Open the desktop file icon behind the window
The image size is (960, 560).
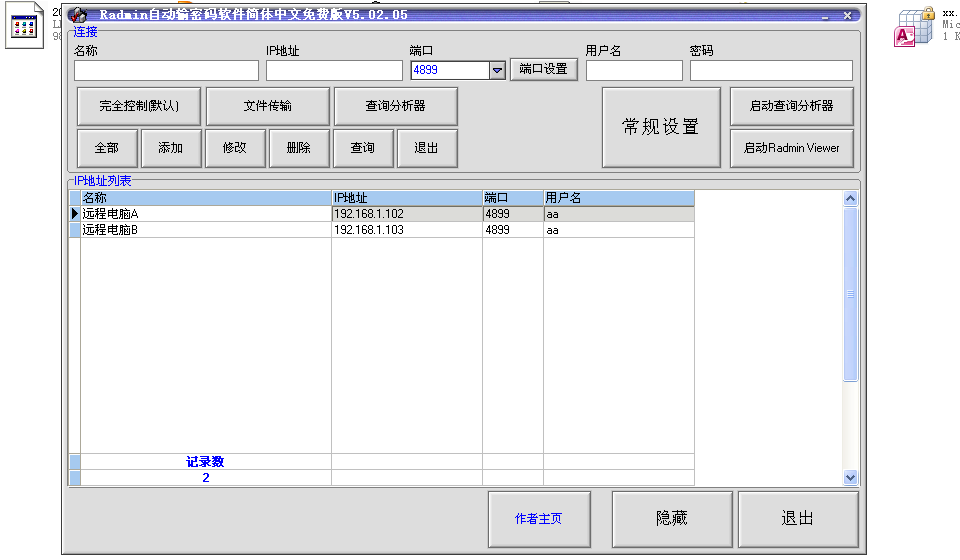pos(24,26)
